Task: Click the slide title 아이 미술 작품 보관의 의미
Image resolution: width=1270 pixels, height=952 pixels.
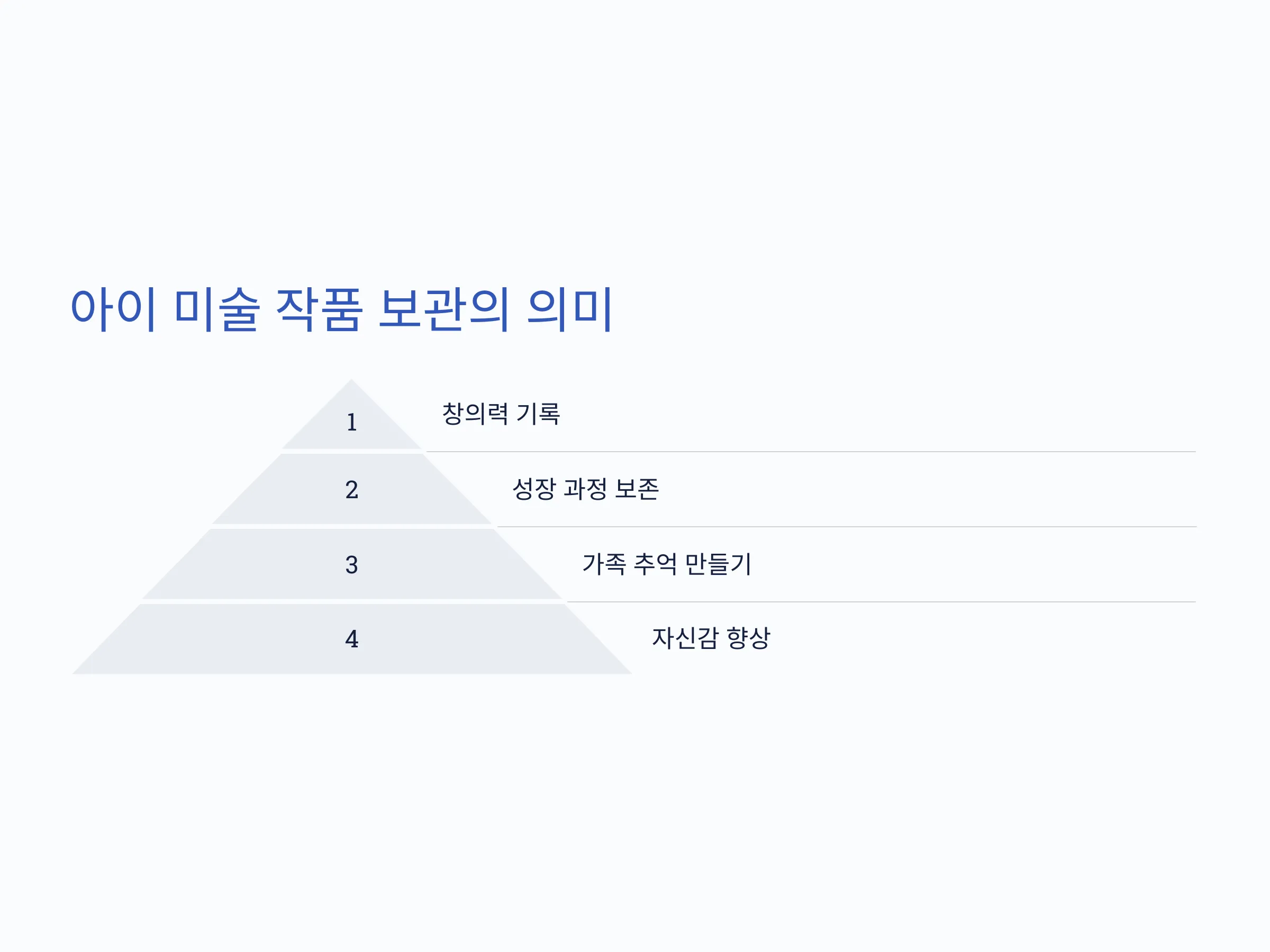Action: click(342, 309)
